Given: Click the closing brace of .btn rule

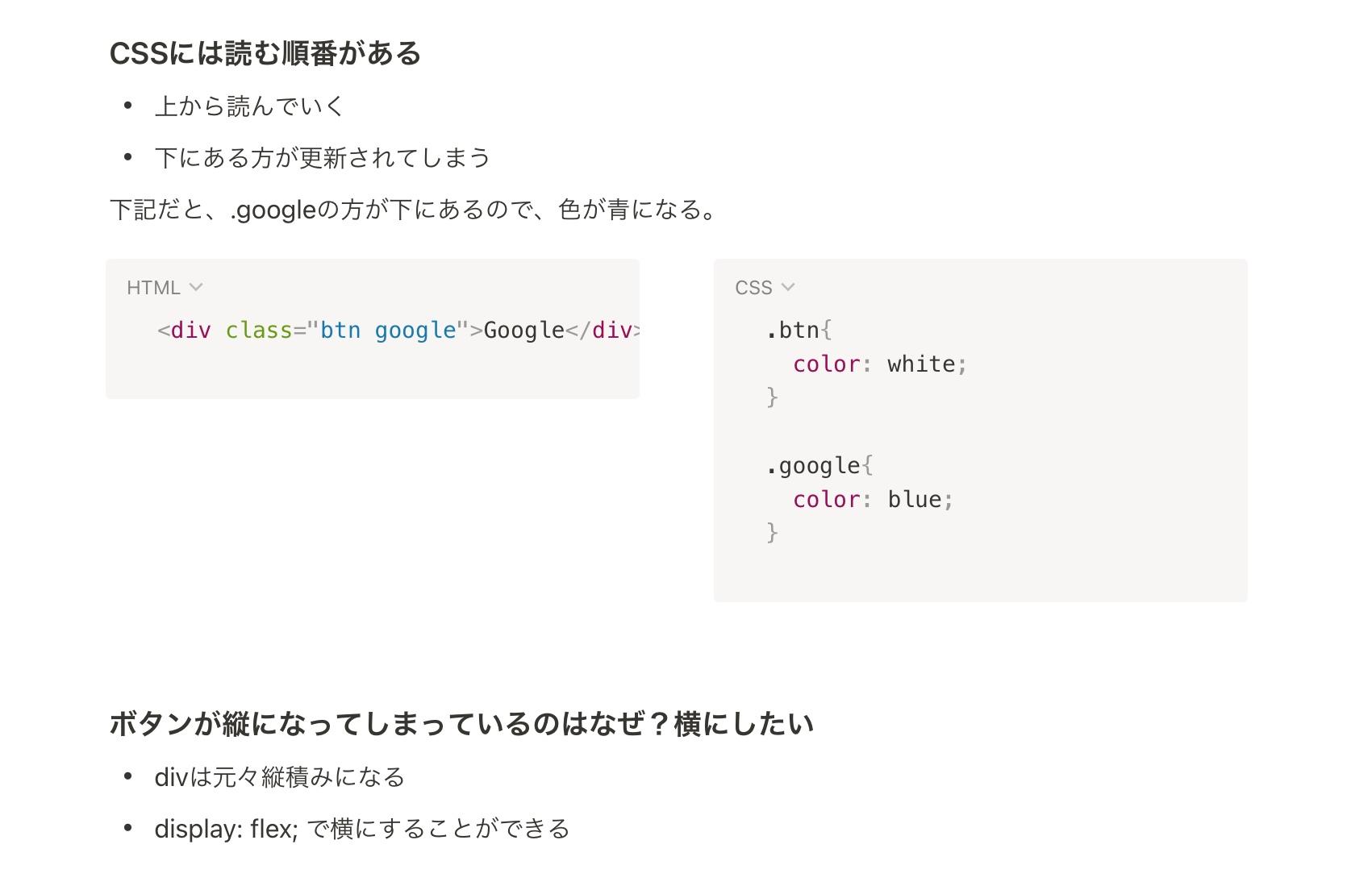Looking at the screenshot, I should [x=772, y=397].
